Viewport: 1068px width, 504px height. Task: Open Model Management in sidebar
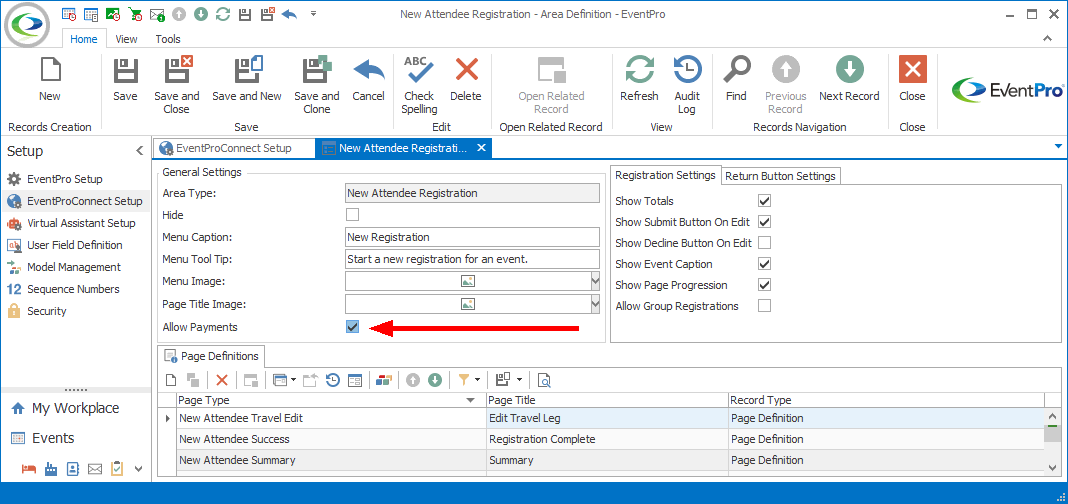(x=74, y=267)
